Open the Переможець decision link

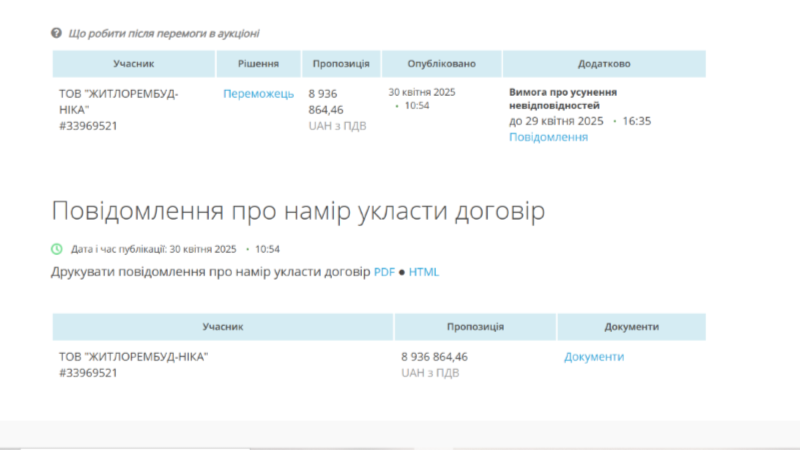point(258,94)
